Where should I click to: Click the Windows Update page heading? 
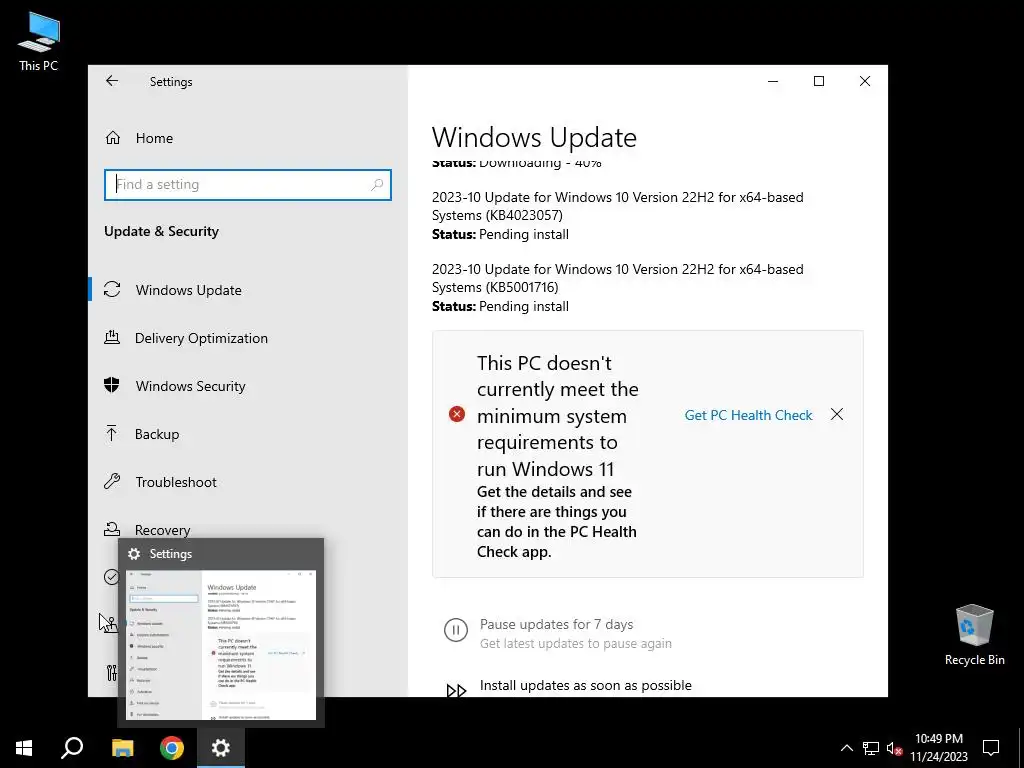click(x=534, y=137)
